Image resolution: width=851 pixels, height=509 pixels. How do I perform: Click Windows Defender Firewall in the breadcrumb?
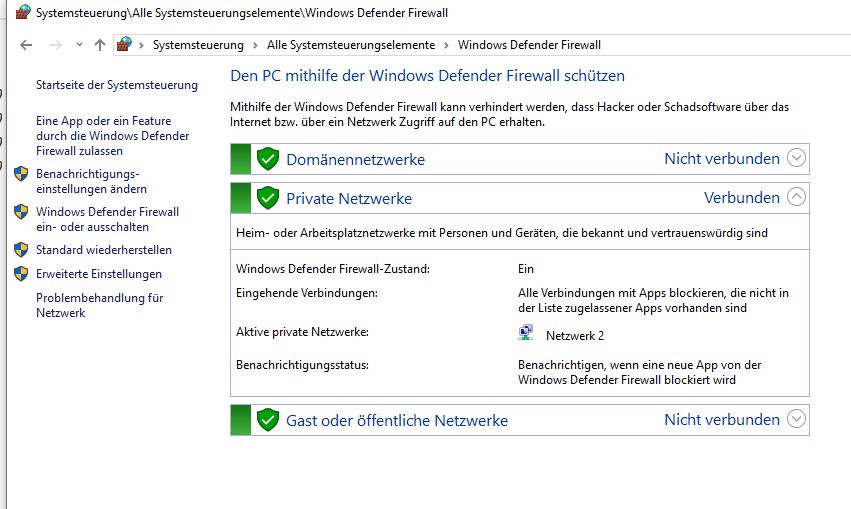[529, 45]
